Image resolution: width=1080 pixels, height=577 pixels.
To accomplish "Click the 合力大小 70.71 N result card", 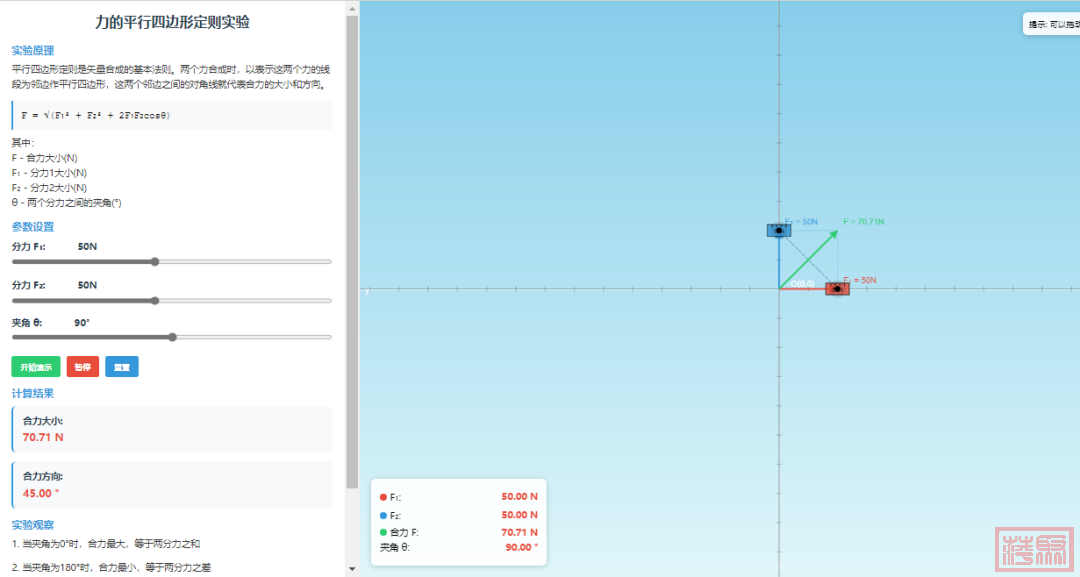I will coord(171,429).
